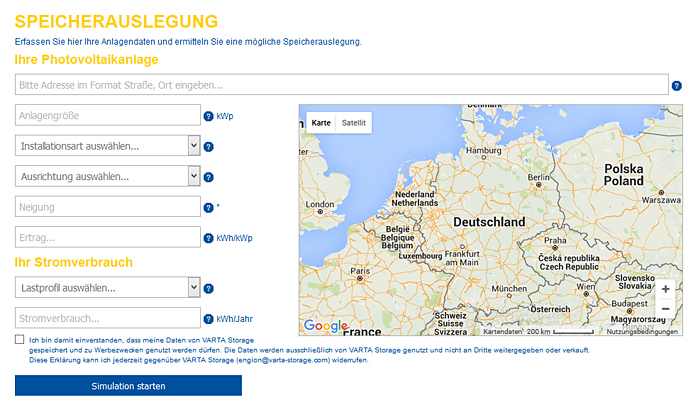Open the Nutzungsbedingungen link on the map
The image size is (698, 412).
click(642, 331)
